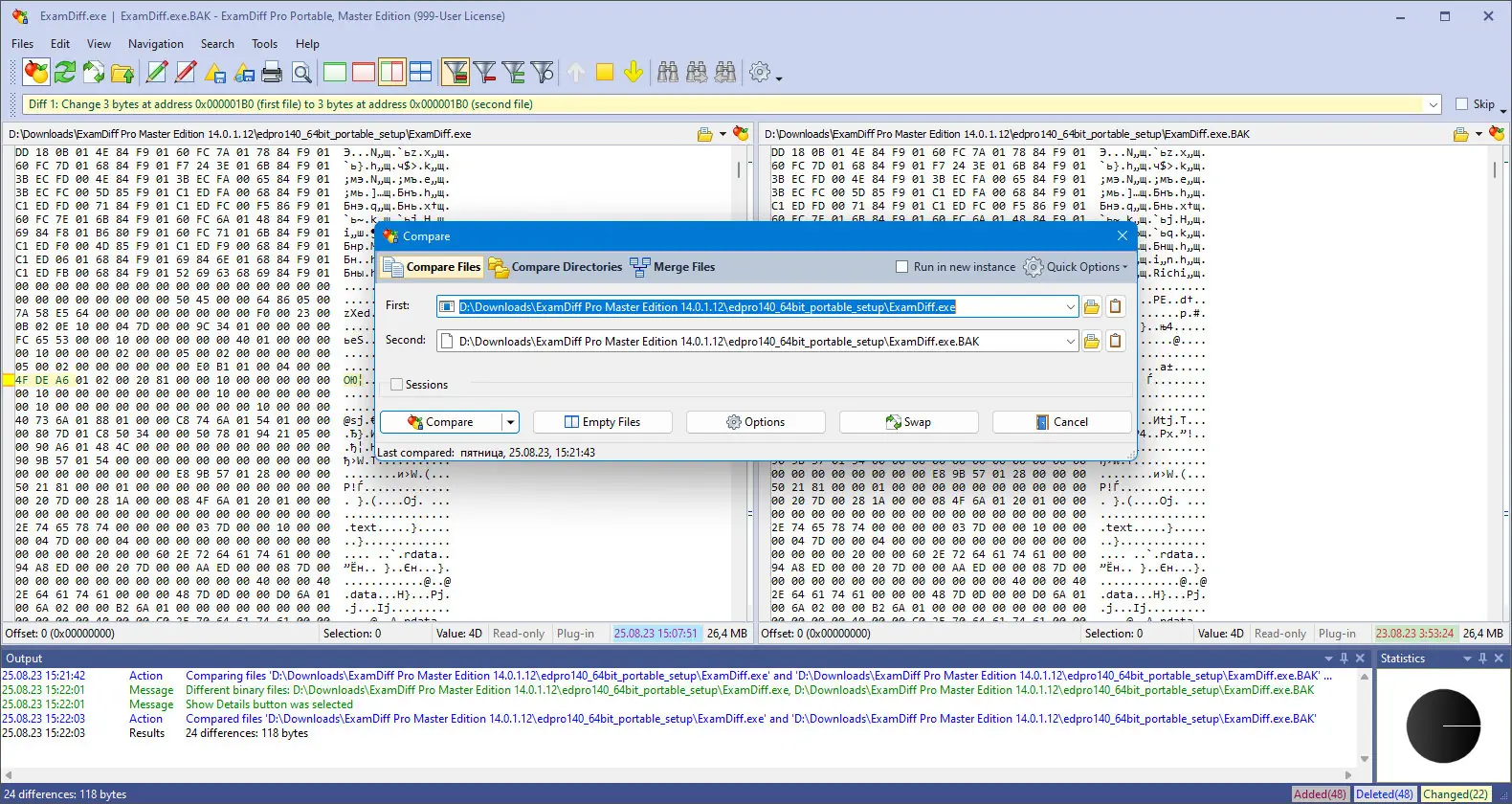Browse for Second file with folder icon
Screen dimensions: 1512x804
pyautogui.click(x=1092, y=342)
